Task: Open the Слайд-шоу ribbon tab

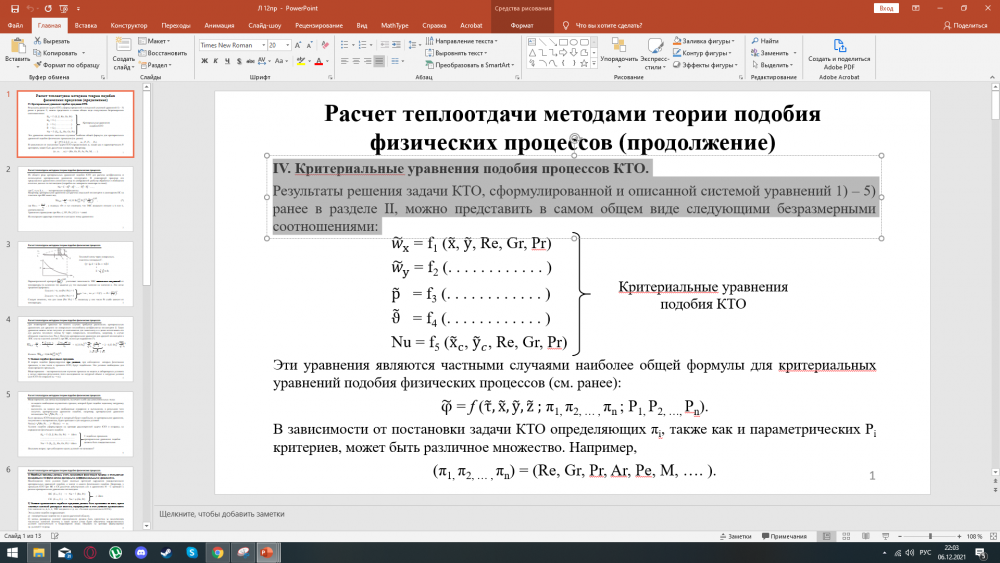Action: [265, 26]
